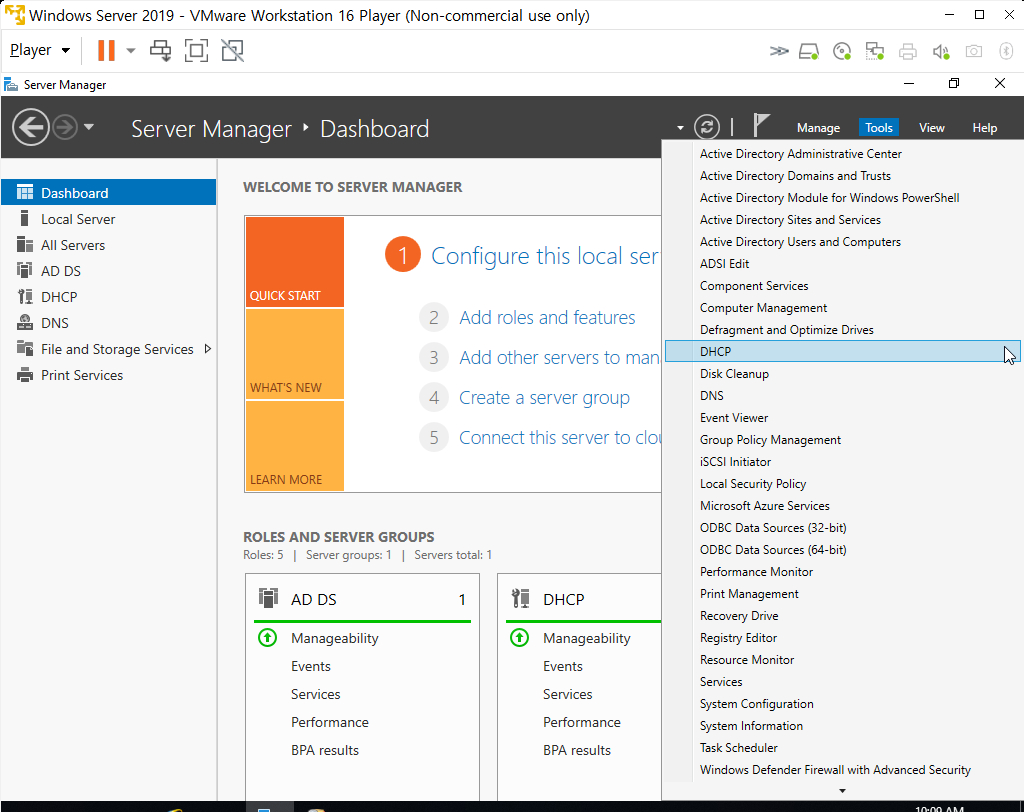1024x812 pixels.
Task: Click Add roles and features link
Action: click(547, 317)
